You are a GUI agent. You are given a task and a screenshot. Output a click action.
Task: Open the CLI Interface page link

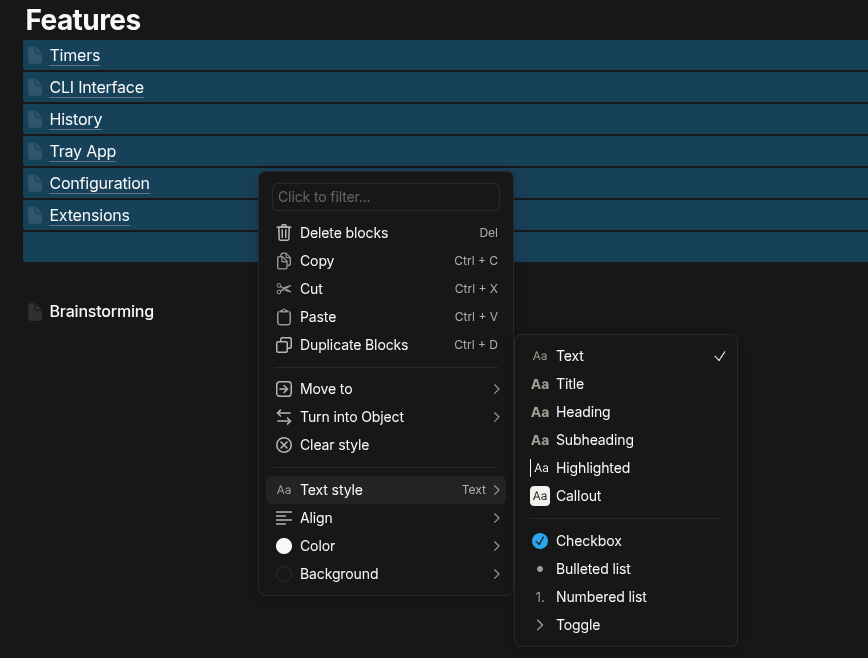pos(96,87)
